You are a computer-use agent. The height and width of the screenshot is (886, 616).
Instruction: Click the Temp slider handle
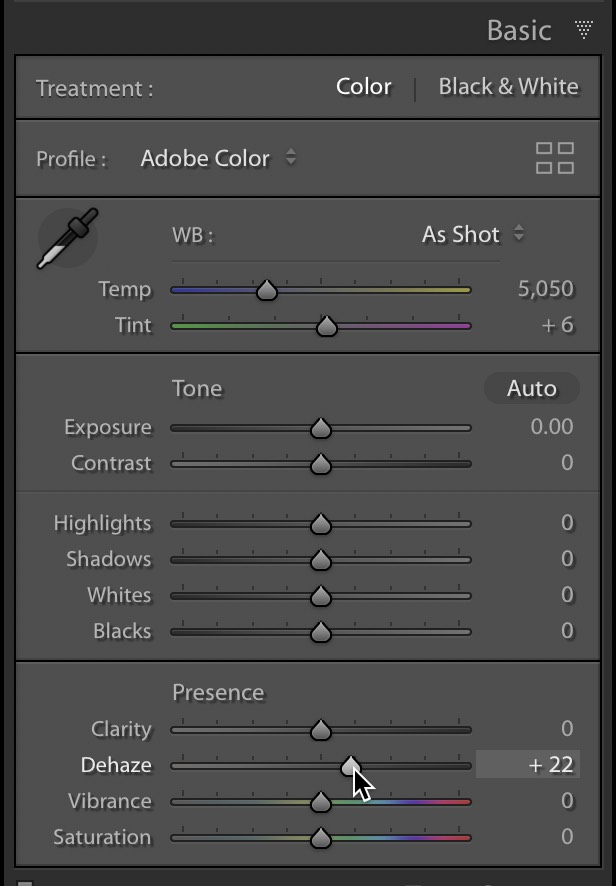click(x=266, y=290)
